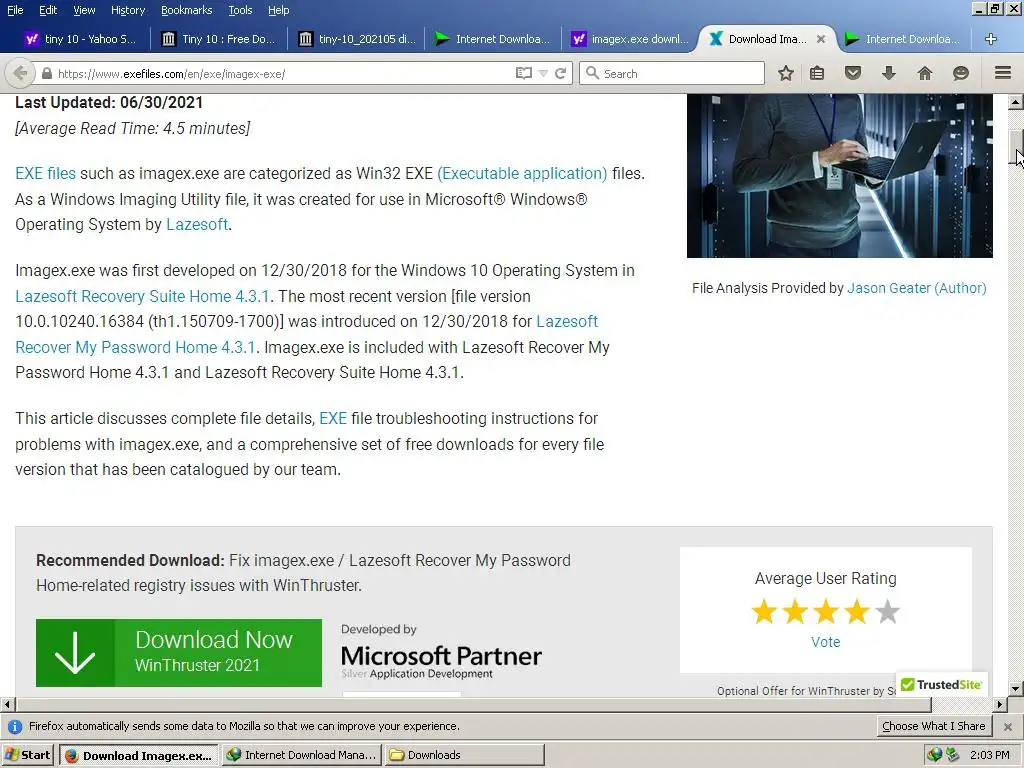Click the Vote link under rating
1024x768 pixels.
click(x=825, y=642)
